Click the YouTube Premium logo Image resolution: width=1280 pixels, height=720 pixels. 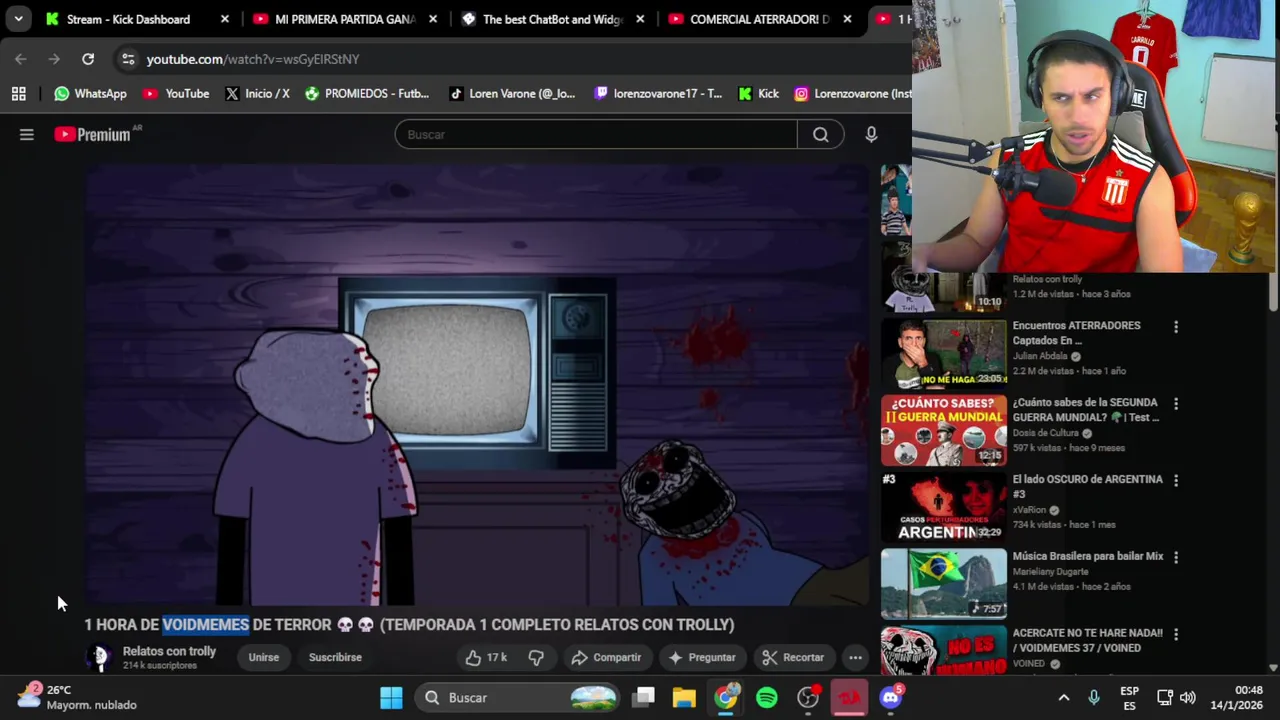coord(93,134)
